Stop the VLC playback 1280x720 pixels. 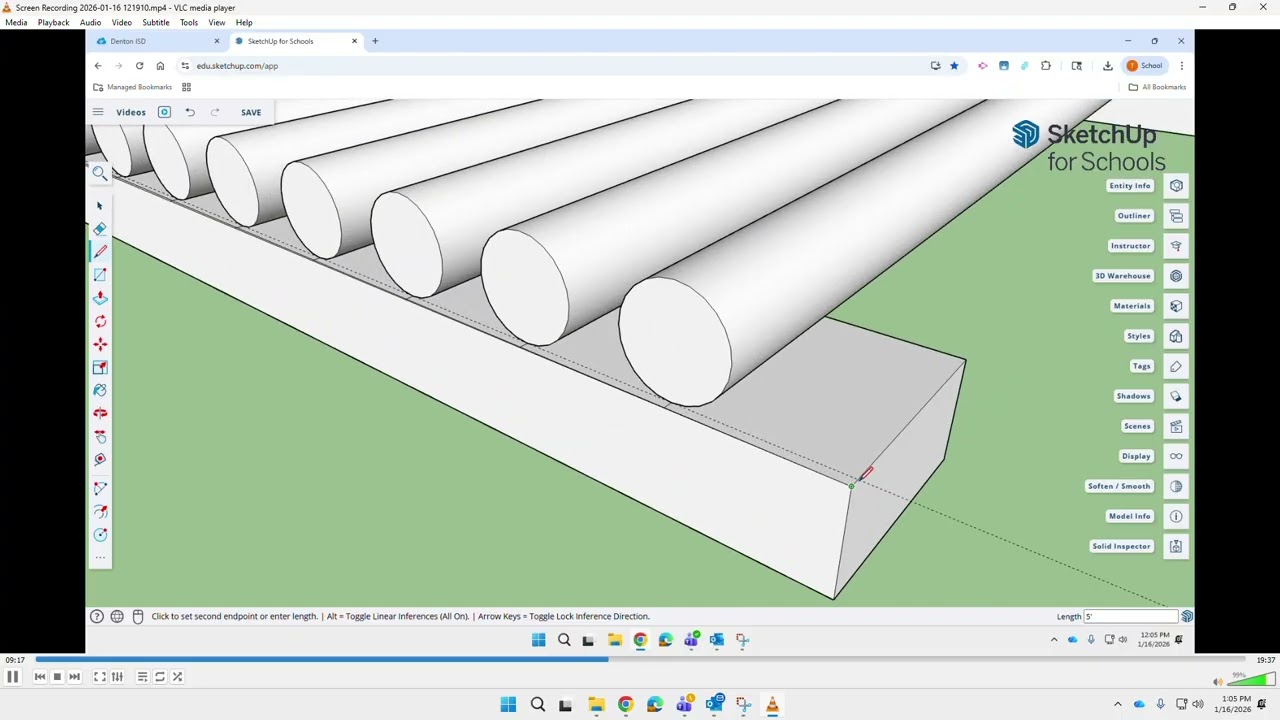(x=57, y=677)
